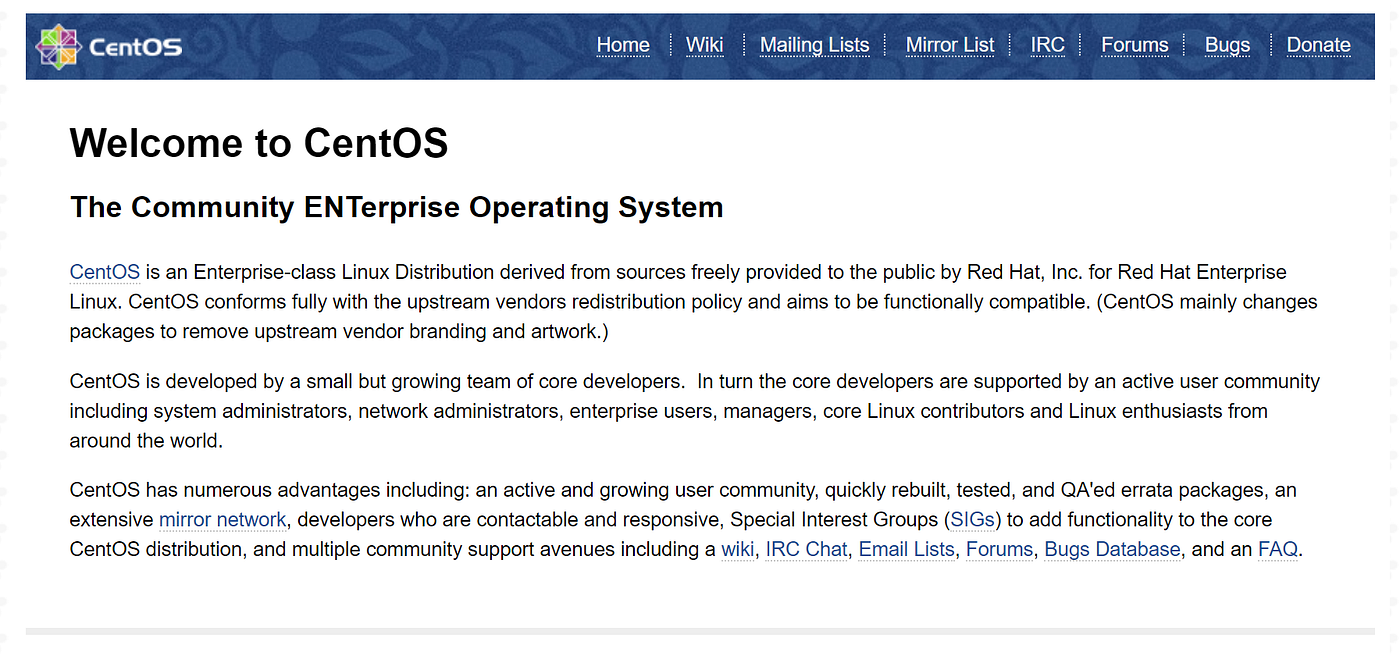This screenshot has height=660, width=1400.
Task: Click the CentOS four-square logo icon
Action: (x=58, y=45)
